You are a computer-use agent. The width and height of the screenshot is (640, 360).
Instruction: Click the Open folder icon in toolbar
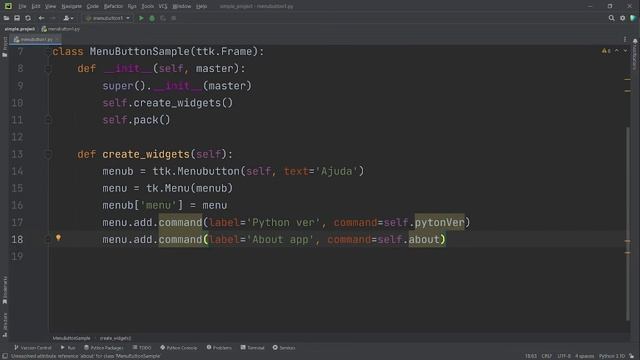(7, 18)
